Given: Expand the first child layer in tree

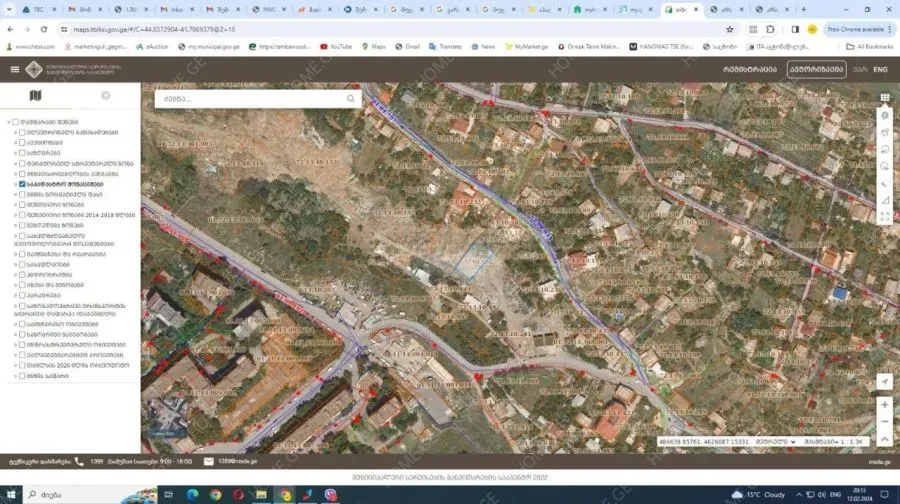Looking at the screenshot, I should click(15, 132).
